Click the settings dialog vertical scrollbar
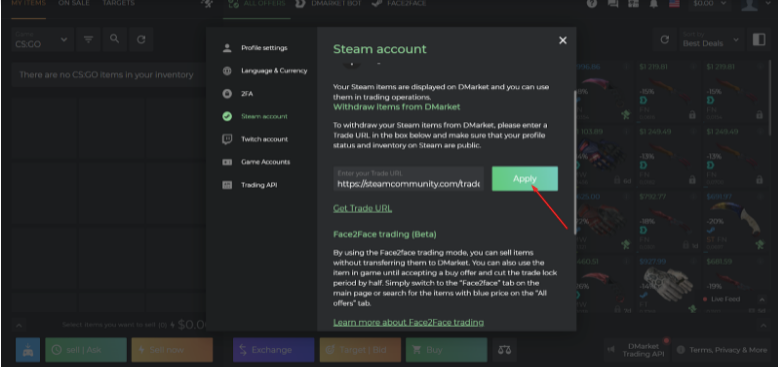 (575, 161)
